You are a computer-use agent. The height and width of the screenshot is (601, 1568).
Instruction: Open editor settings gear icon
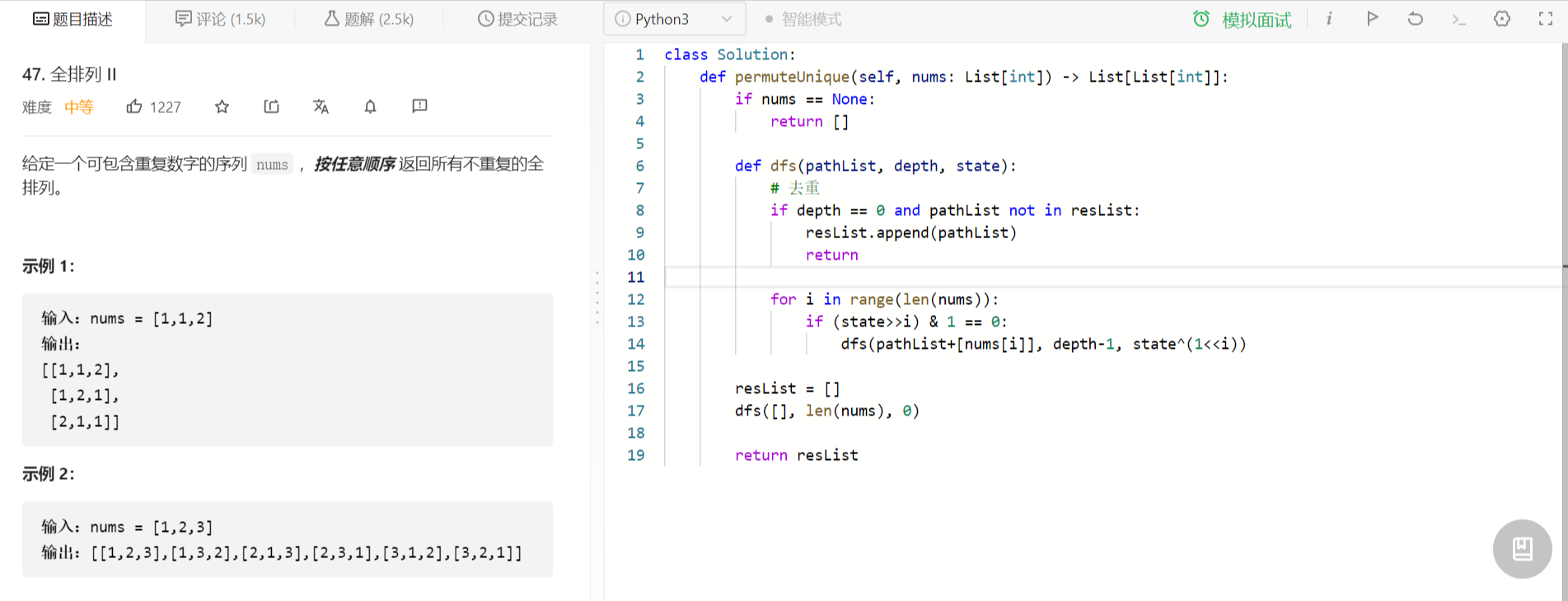click(x=1502, y=19)
